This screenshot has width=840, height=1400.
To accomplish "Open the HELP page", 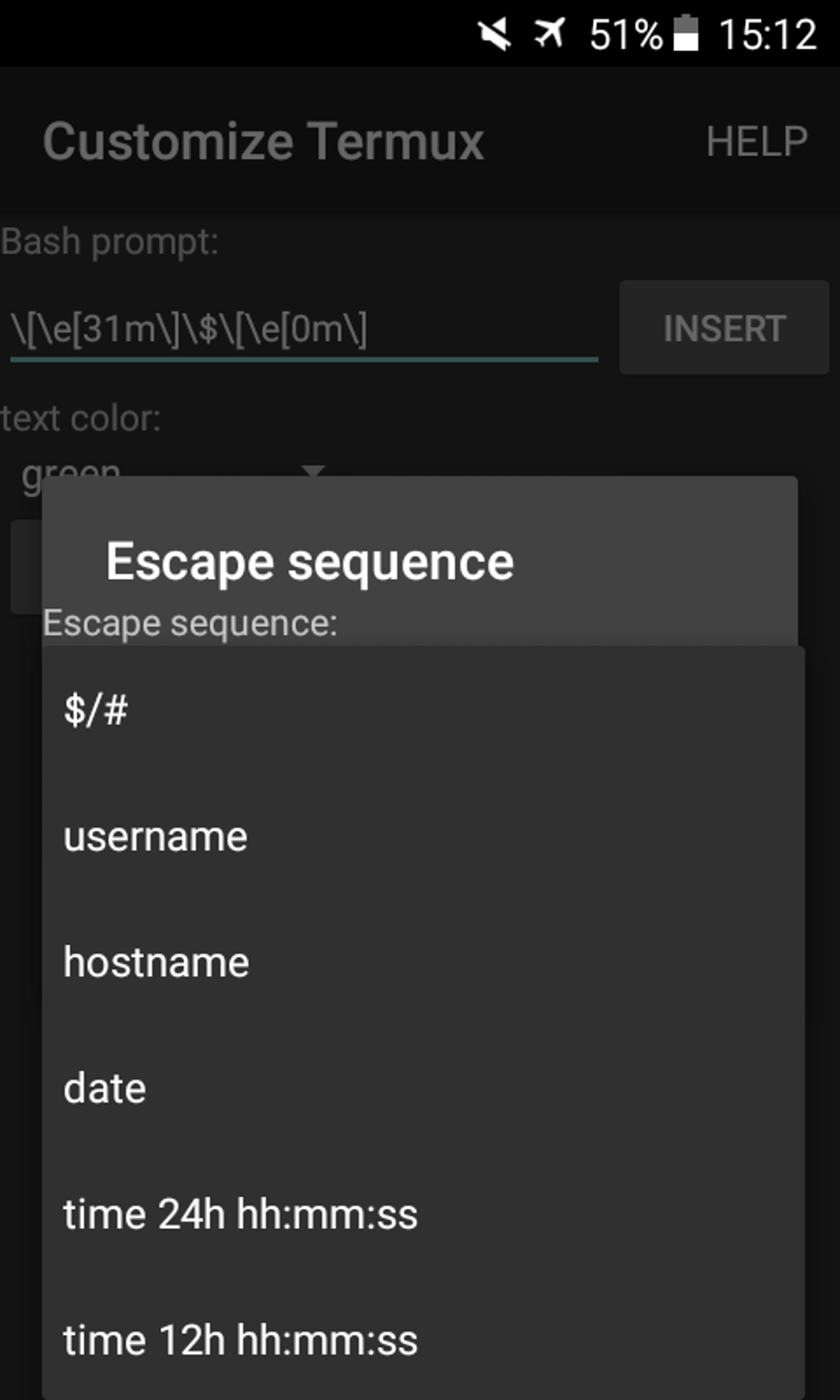I will [x=756, y=142].
